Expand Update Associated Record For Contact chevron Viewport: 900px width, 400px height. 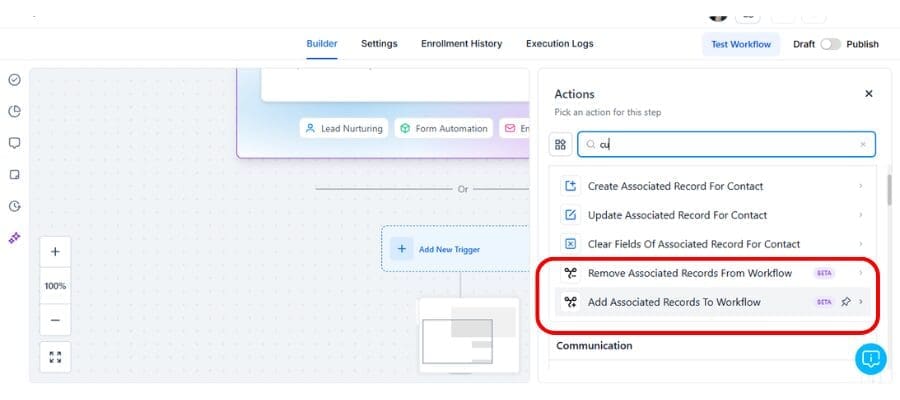(861, 215)
